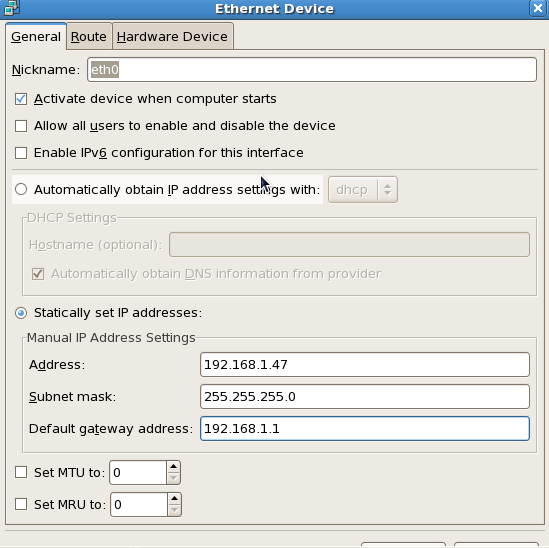Select Statically set IP addresses radio
The image size is (549, 548).
(21, 313)
